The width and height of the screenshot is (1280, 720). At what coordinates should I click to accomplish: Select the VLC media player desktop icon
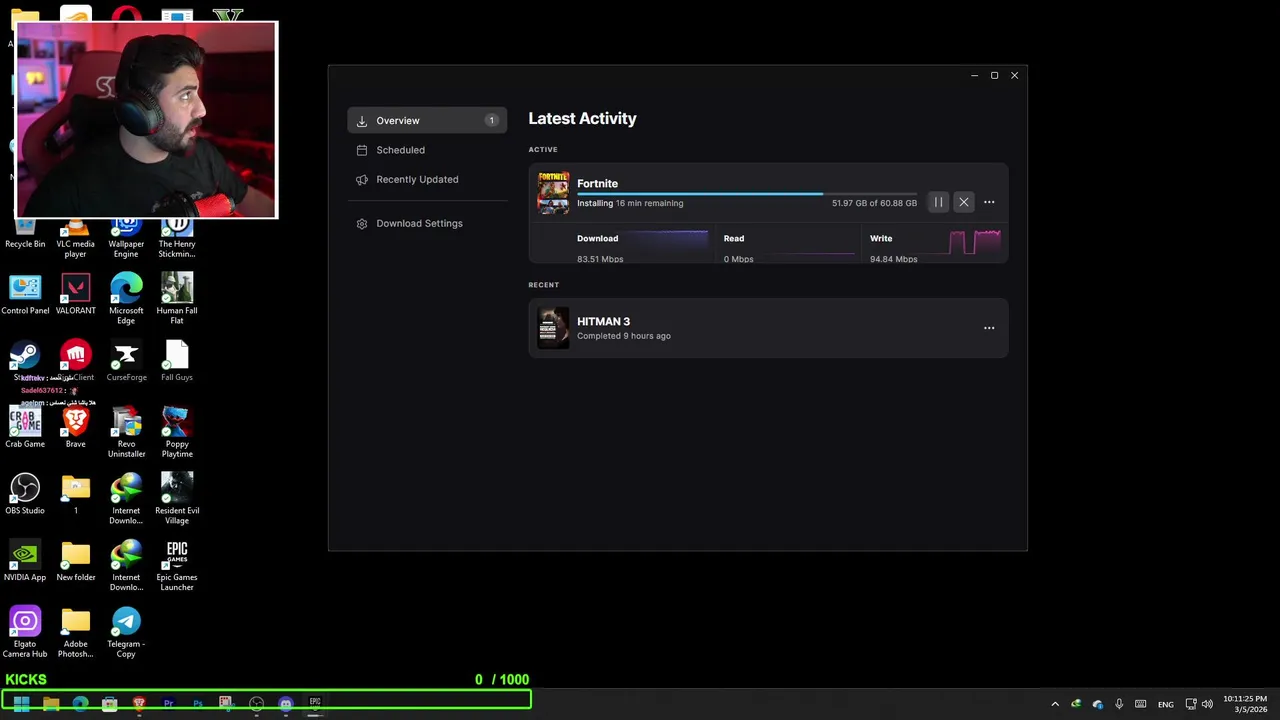(x=75, y=238)
